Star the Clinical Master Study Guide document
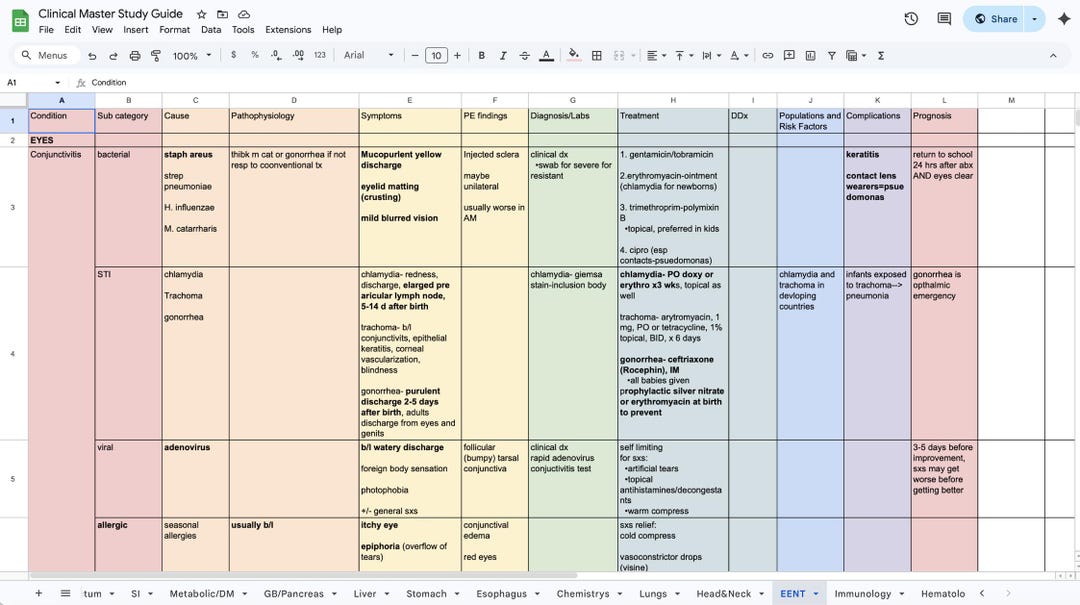 [x=201, y=14]
